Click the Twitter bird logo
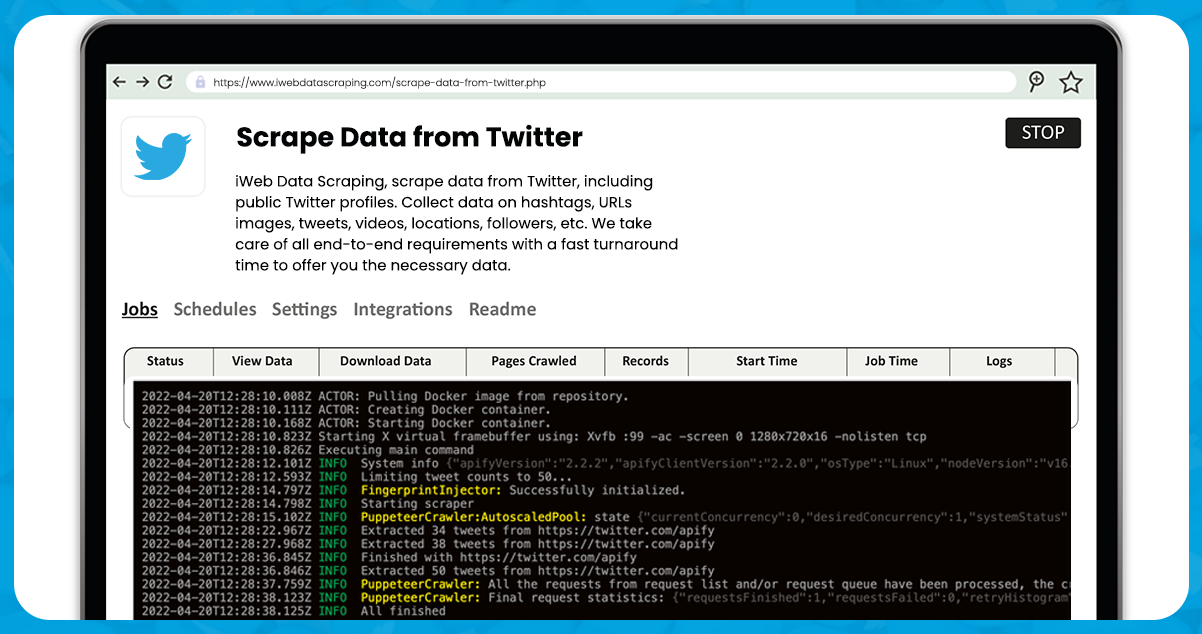The width and height of the screenshot is (1202, 634). pyautogui.click(x=163, y=156)
